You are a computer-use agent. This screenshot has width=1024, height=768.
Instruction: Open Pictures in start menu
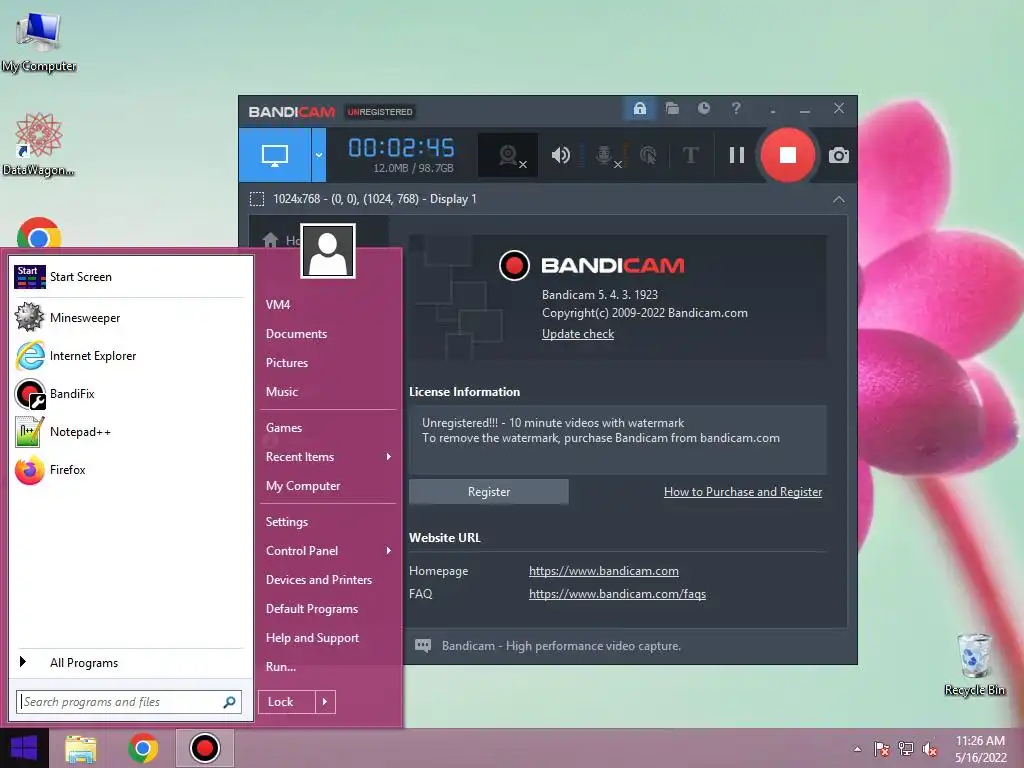point(287,362)
